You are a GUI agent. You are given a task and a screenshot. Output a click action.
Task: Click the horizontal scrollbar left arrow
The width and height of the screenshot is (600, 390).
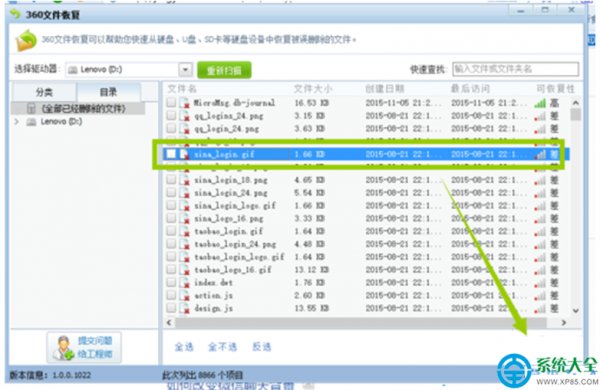tap(169, 323)
